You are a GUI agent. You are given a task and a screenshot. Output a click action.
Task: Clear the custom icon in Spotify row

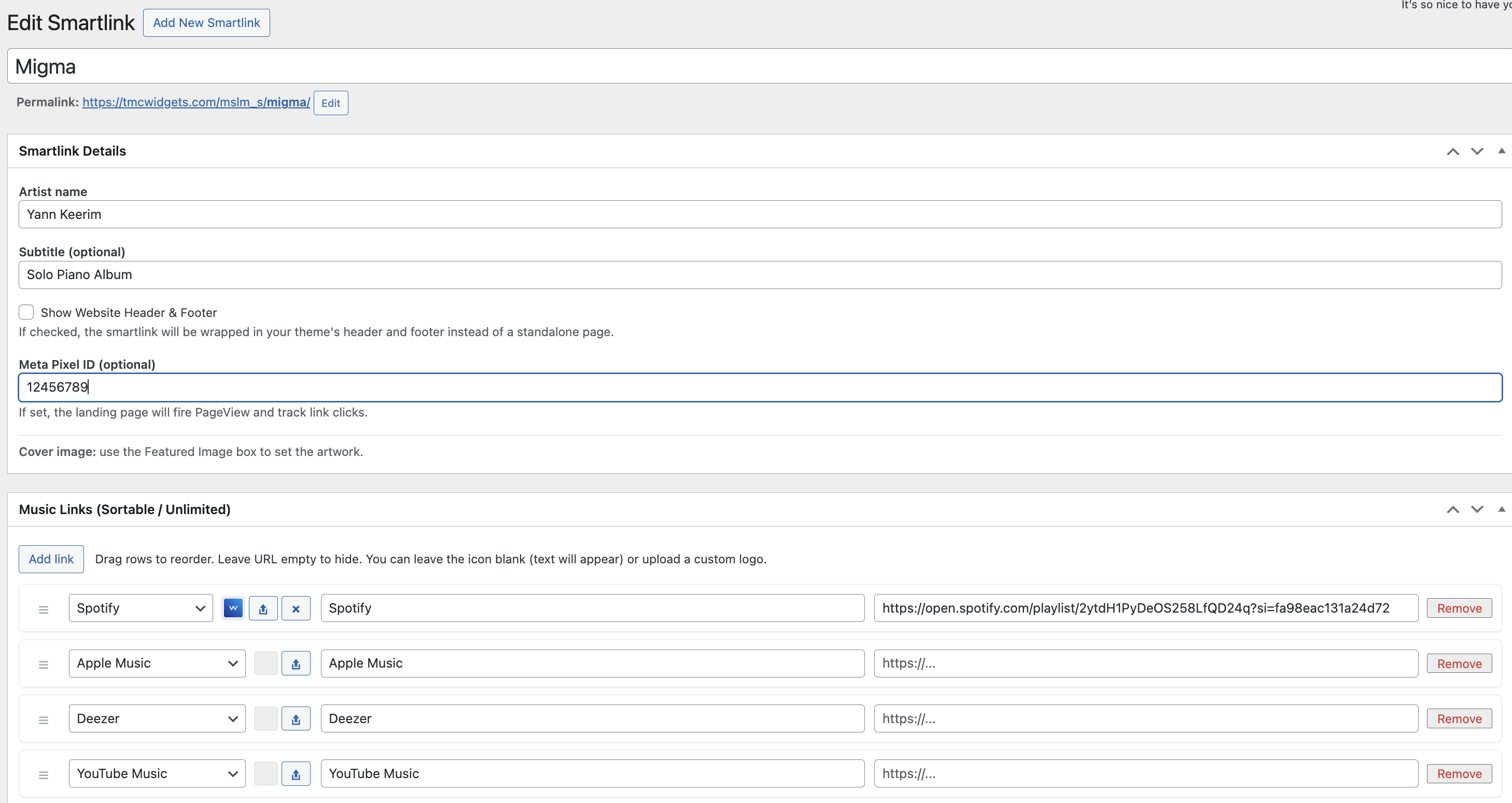point(296,608)
